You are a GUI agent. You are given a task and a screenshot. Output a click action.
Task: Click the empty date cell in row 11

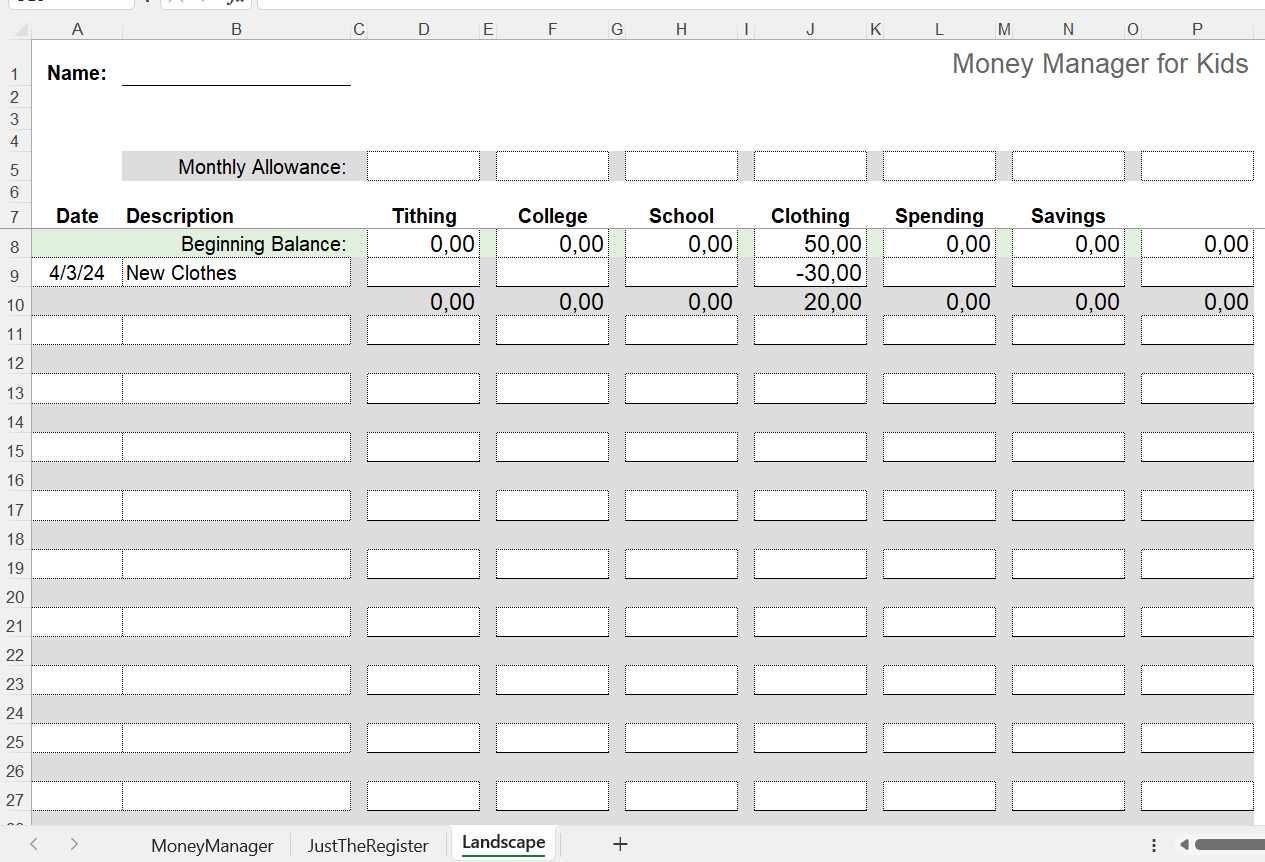77,331
